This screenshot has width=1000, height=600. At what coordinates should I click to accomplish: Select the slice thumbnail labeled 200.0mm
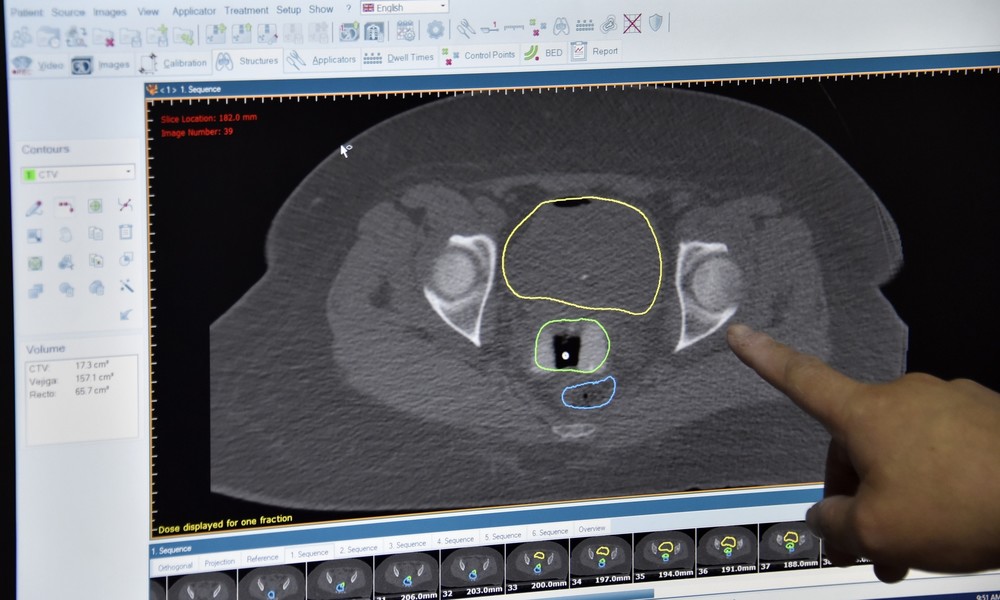coord(537,566)
